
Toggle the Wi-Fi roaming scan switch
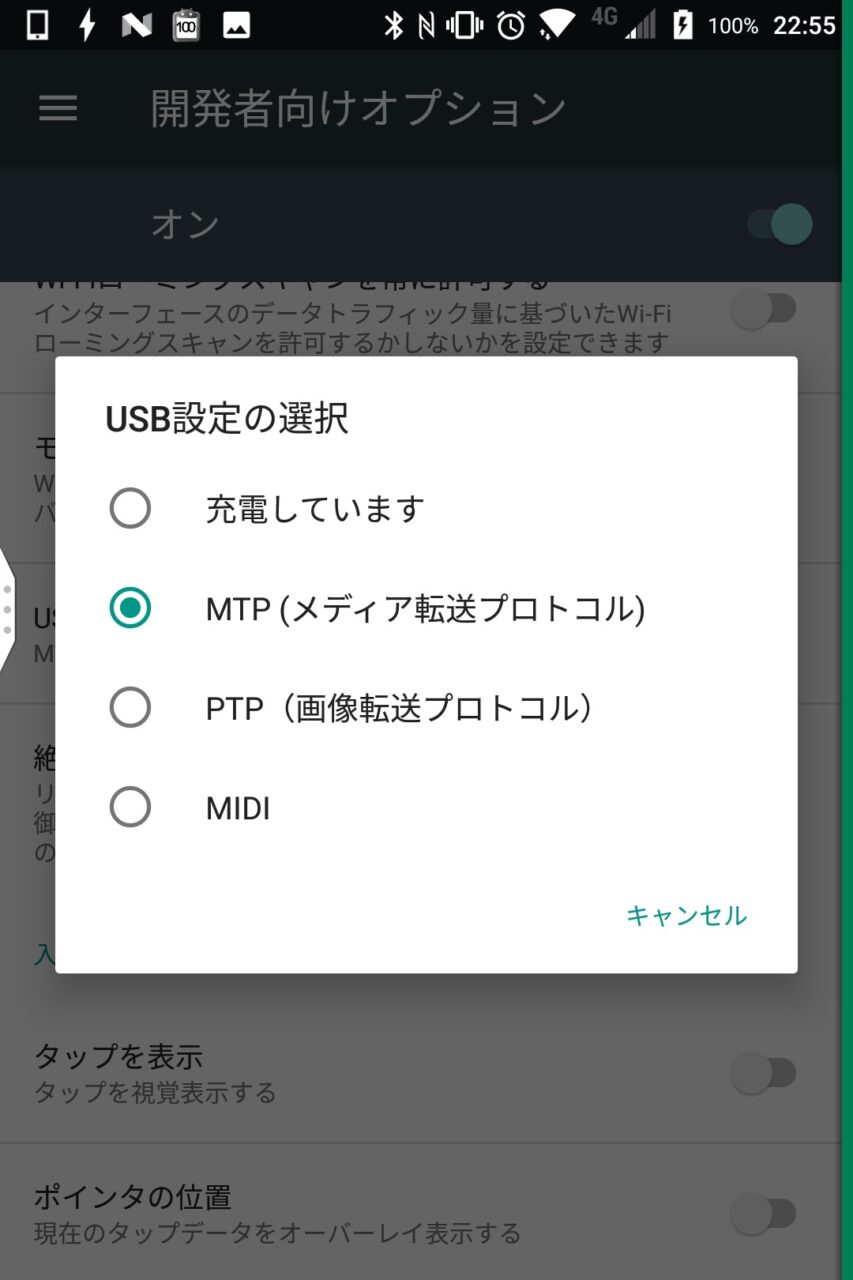point(763,310)
